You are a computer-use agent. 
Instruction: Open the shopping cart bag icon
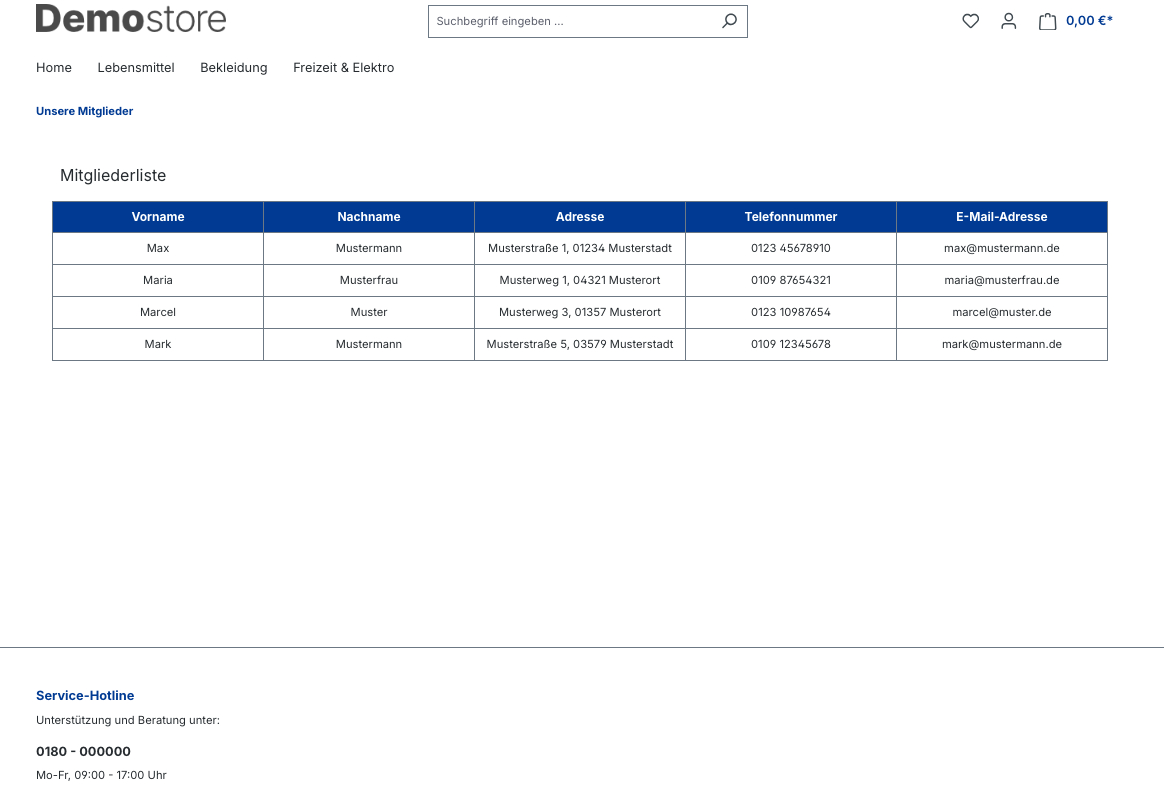coord(1047,21)
